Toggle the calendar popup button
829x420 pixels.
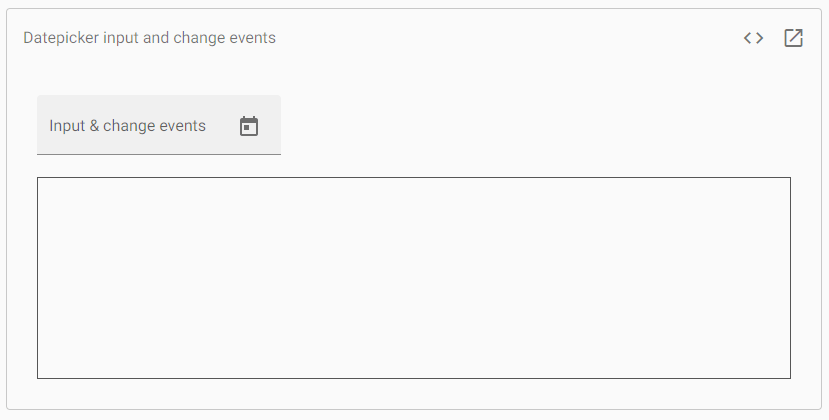248,126
